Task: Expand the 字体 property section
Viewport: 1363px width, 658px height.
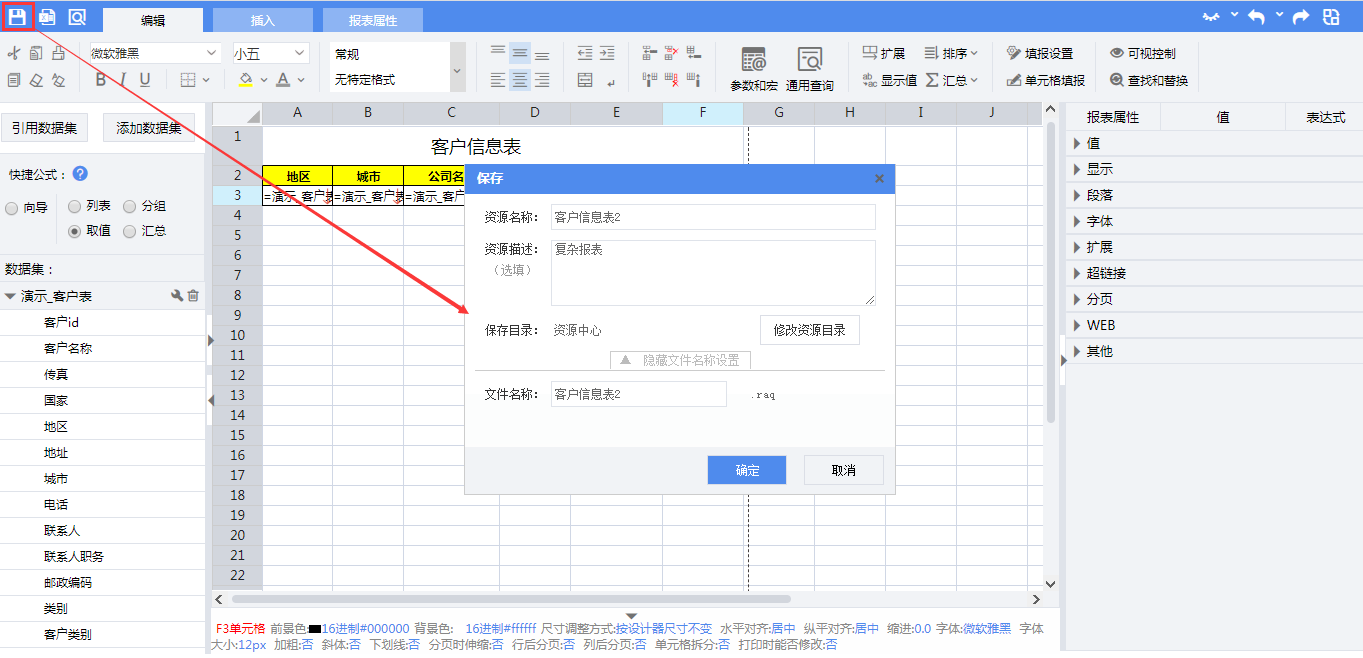Action: (x=1099, y=221)
